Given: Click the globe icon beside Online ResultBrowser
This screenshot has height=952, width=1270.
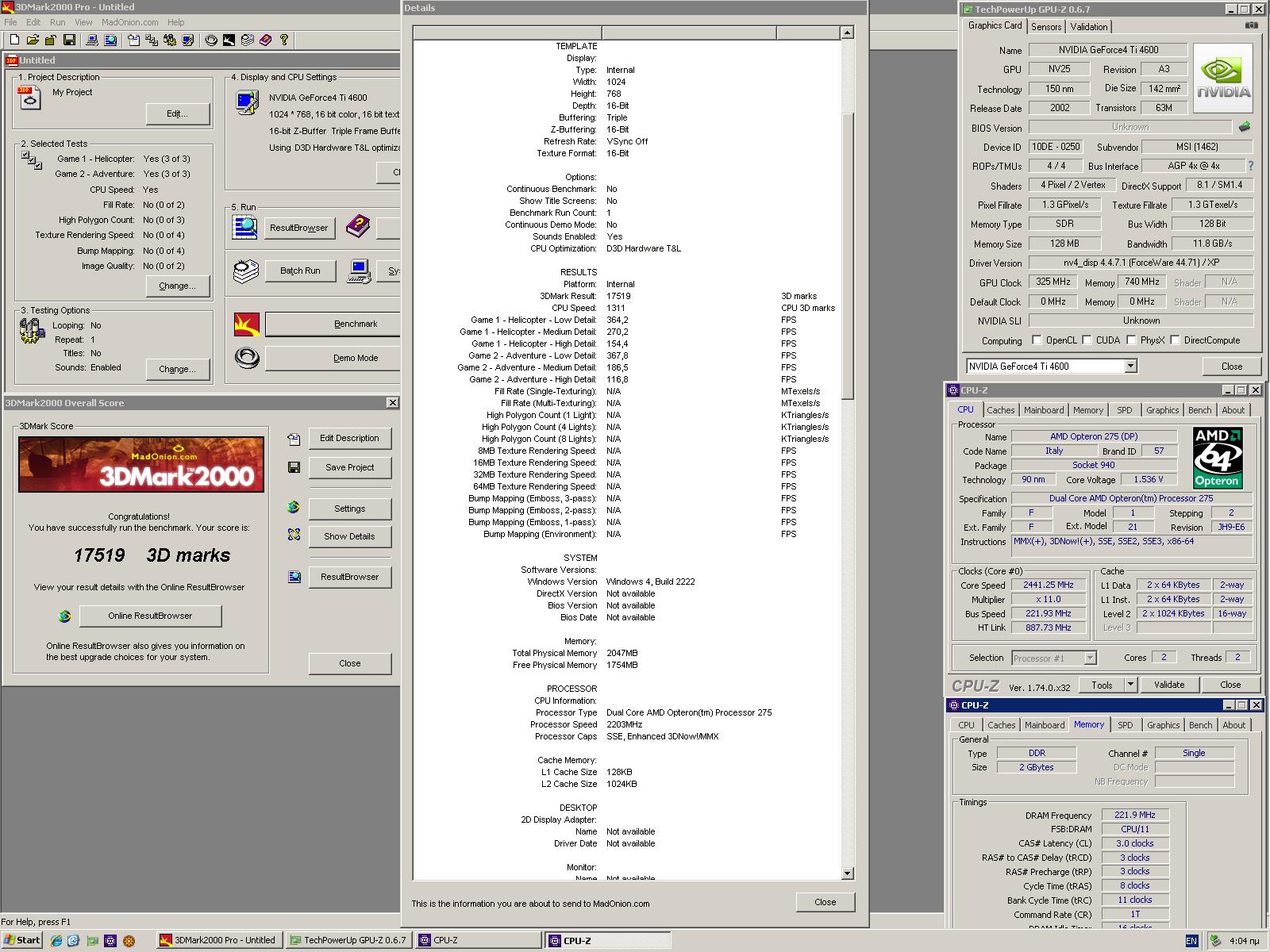Looking at the screenshot, I should 65,616.
